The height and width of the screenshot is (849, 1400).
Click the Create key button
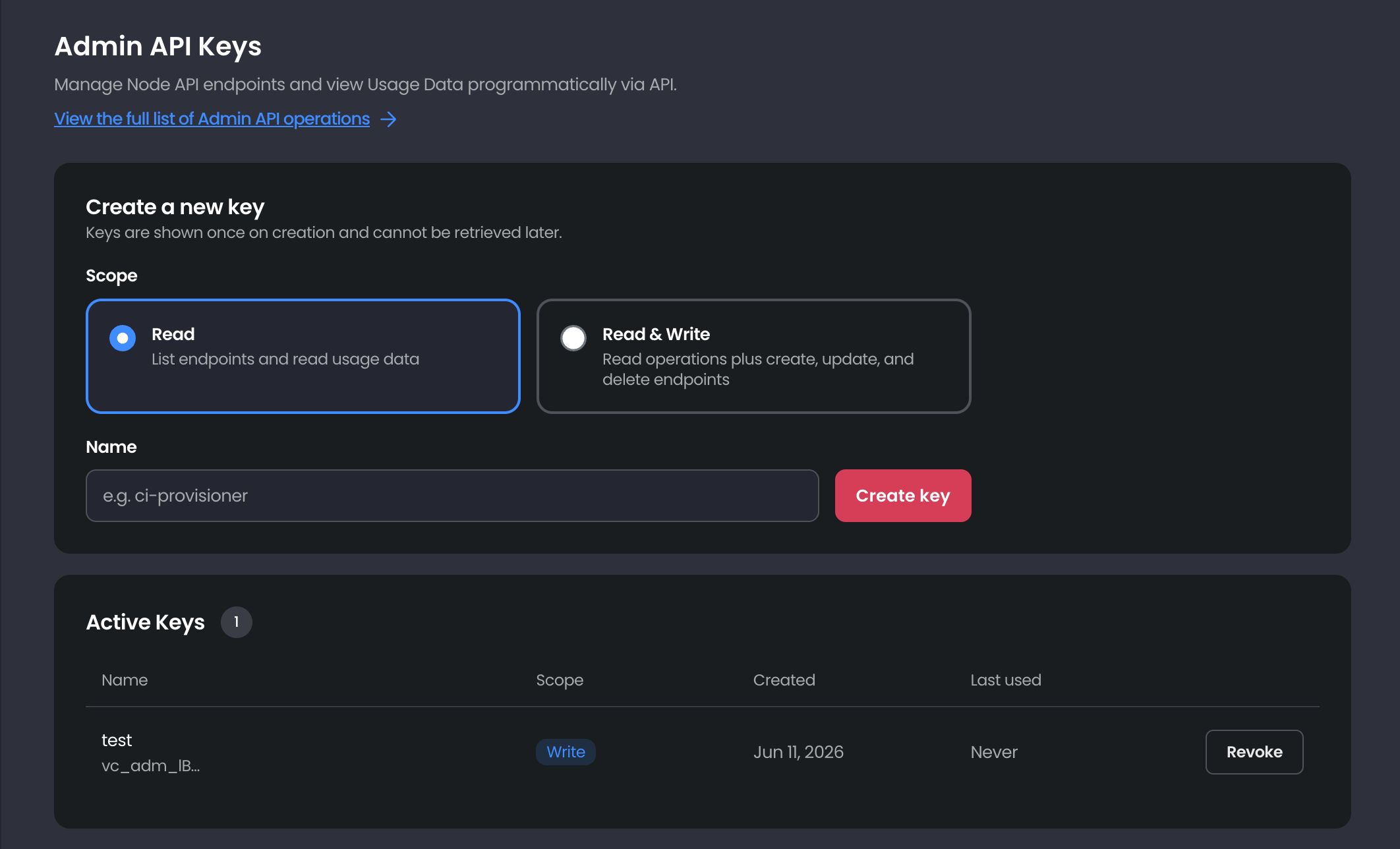pyautogui.click(x=903, y=496)
